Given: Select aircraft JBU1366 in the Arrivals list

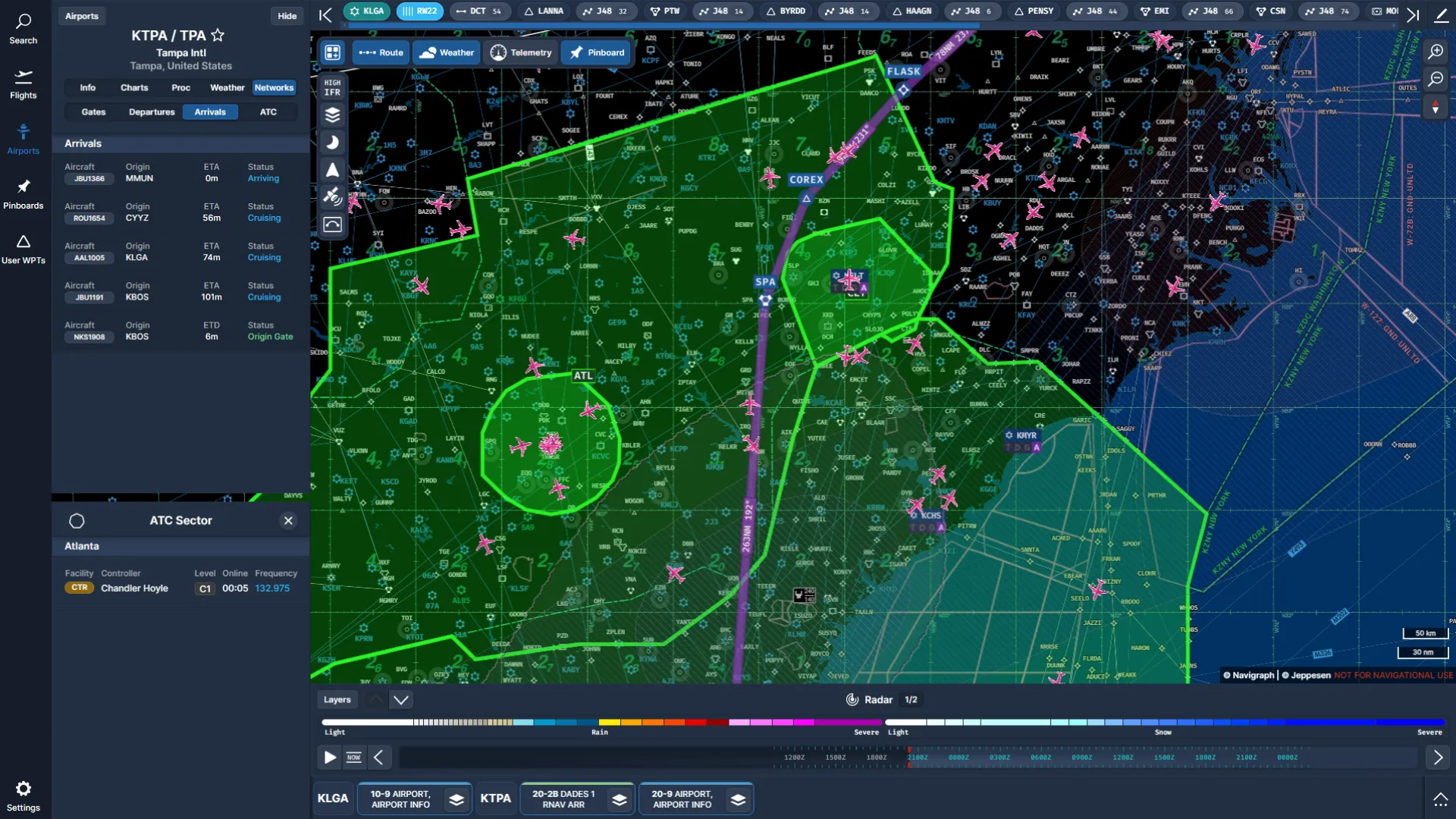Looking at the screenshot, I should coord(89,178).
